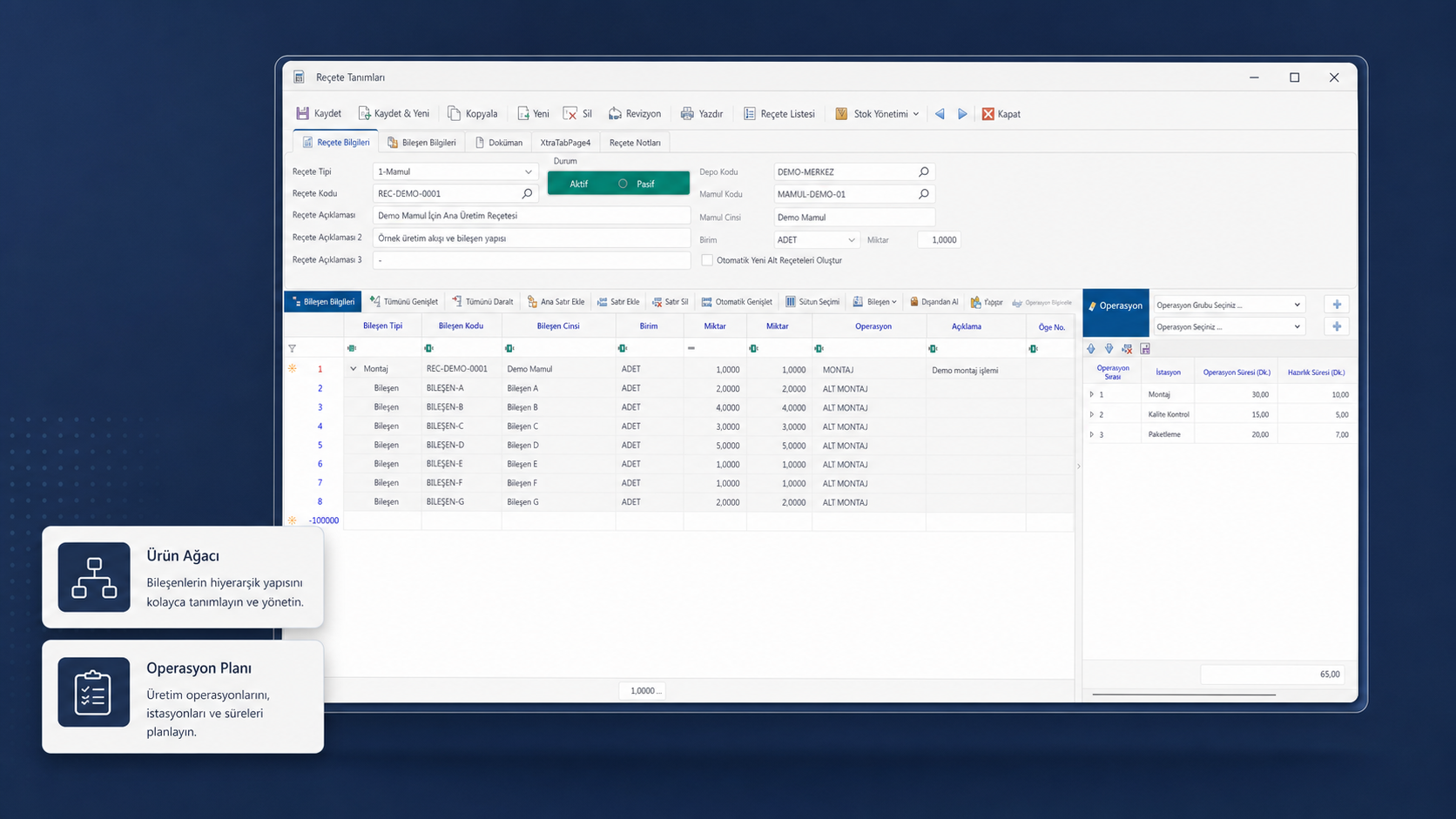The image size is (1456, 819).
Task: Click the Satır Ekle button
Action: [x=618, y=302]
